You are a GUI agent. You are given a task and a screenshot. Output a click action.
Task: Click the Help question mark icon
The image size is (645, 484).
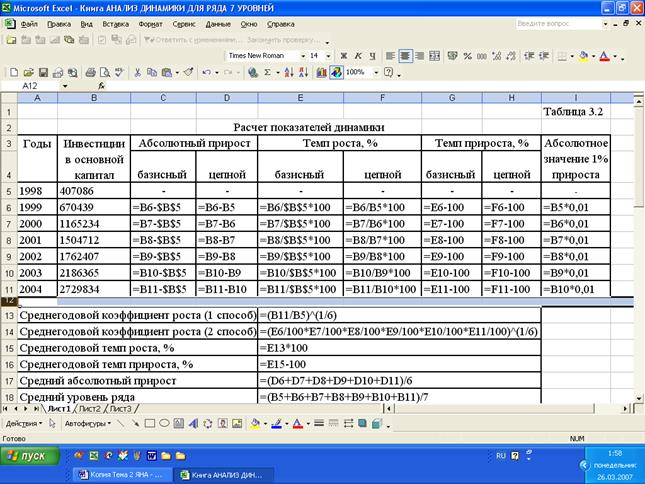click(x=388, y=73)
